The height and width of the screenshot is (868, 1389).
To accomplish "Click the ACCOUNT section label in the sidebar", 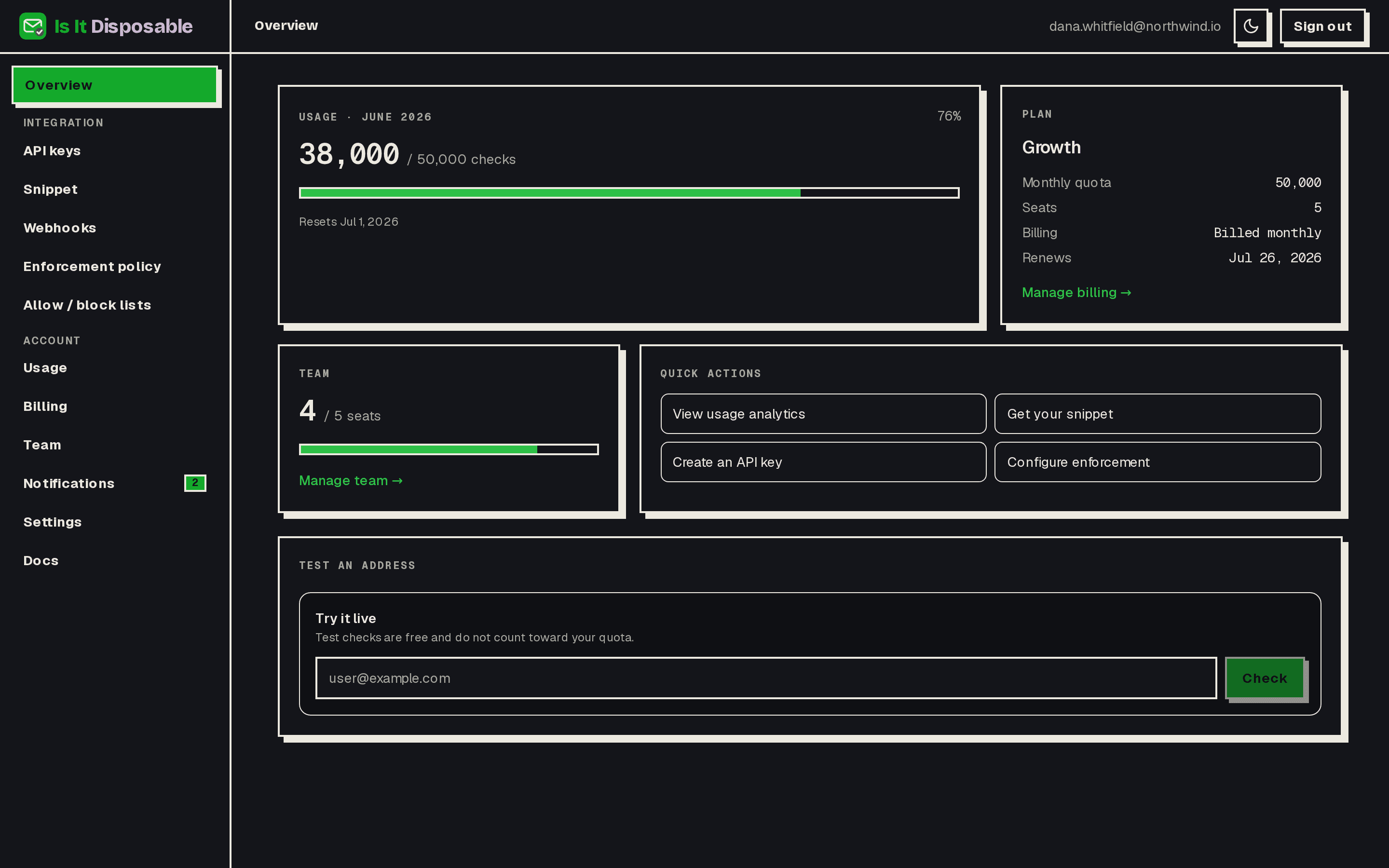I will click(52, 340).
